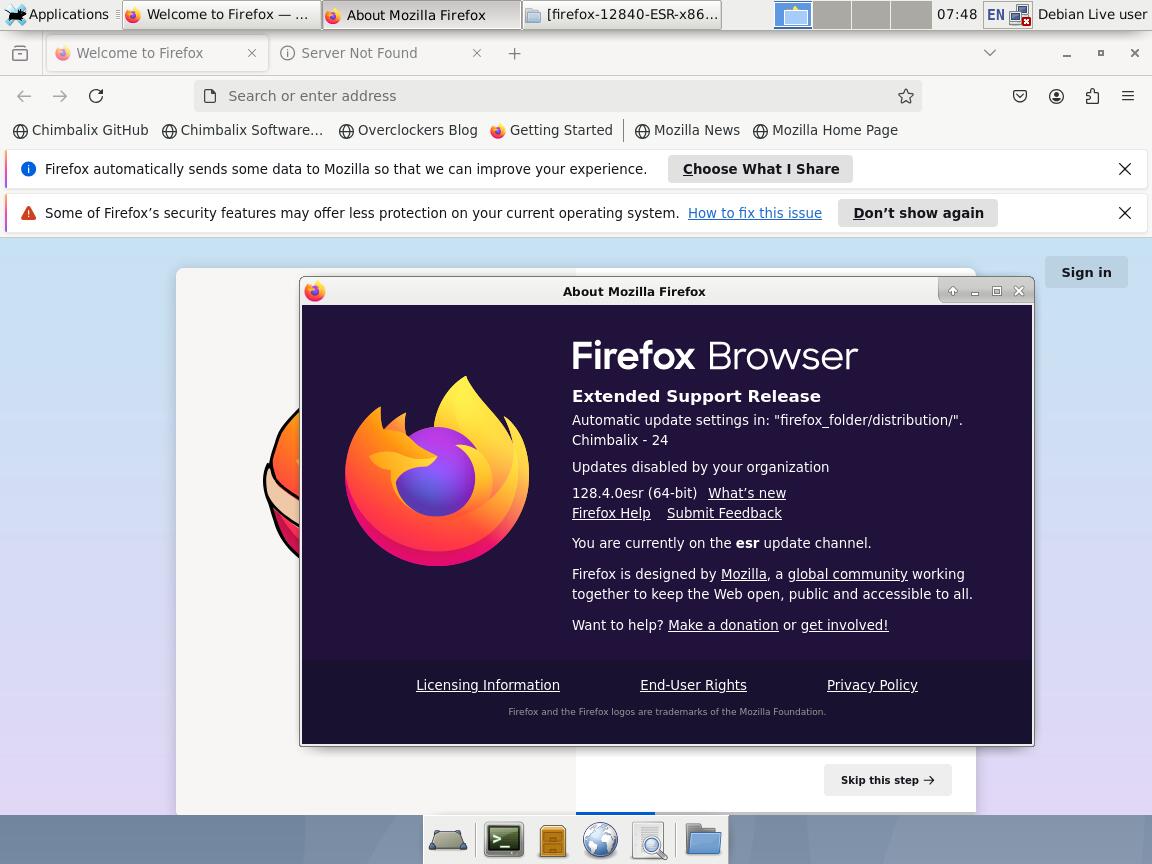Switch to the Welcome to Firefox tab

coord(156,53)
